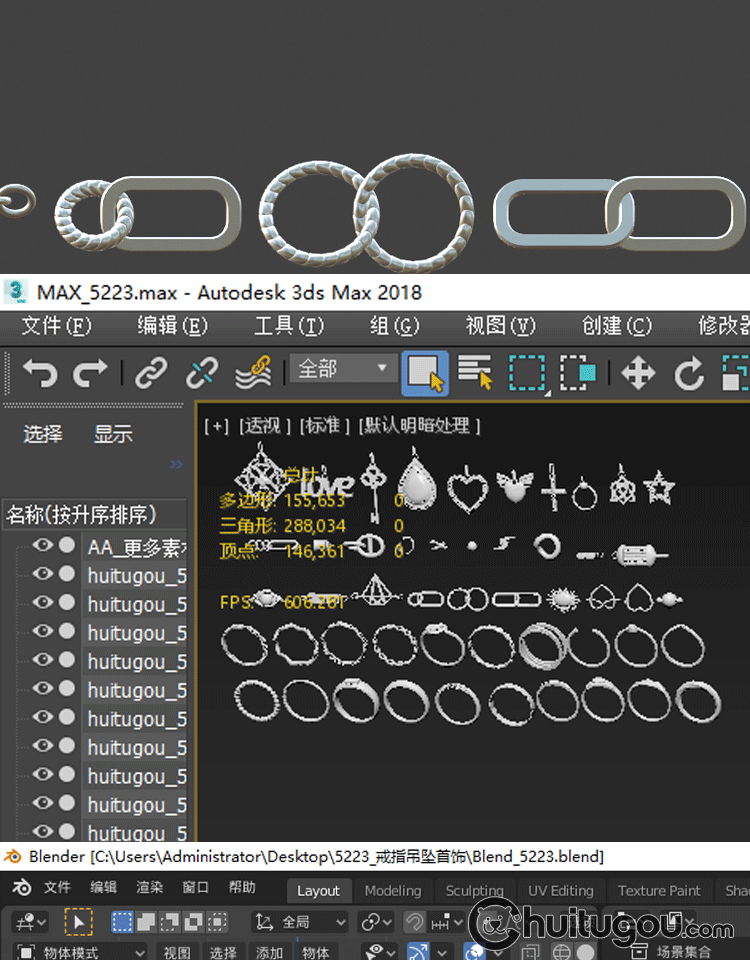The width and height of the screenshot is (750, 960).
Task: Click the Undo arrow in 3ds Max toolbar
Action: point(39,374)
